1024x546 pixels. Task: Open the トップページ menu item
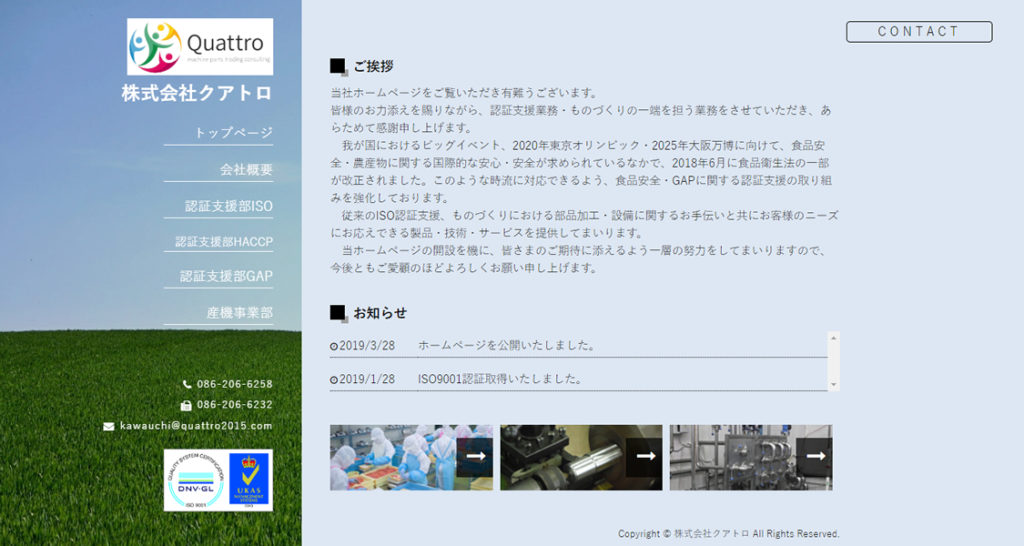(232, 132)
